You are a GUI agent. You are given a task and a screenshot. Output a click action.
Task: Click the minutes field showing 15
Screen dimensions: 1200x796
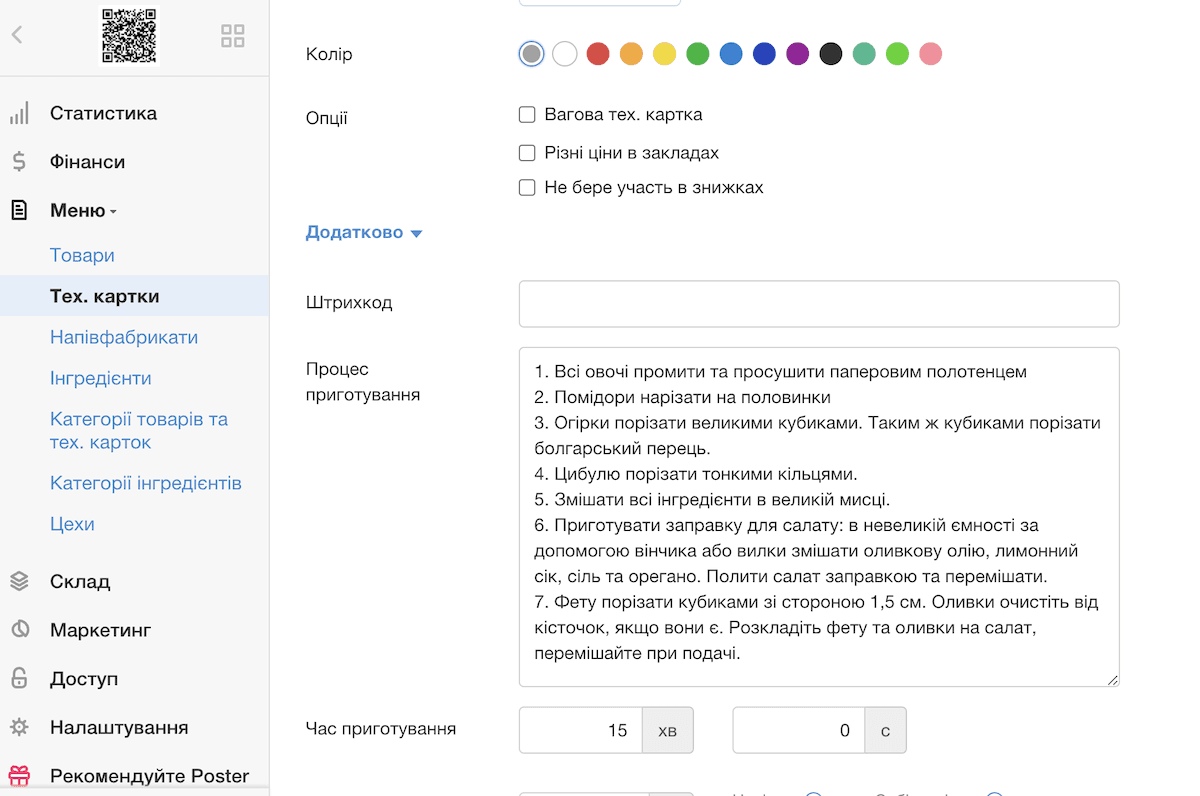(581, 730)
